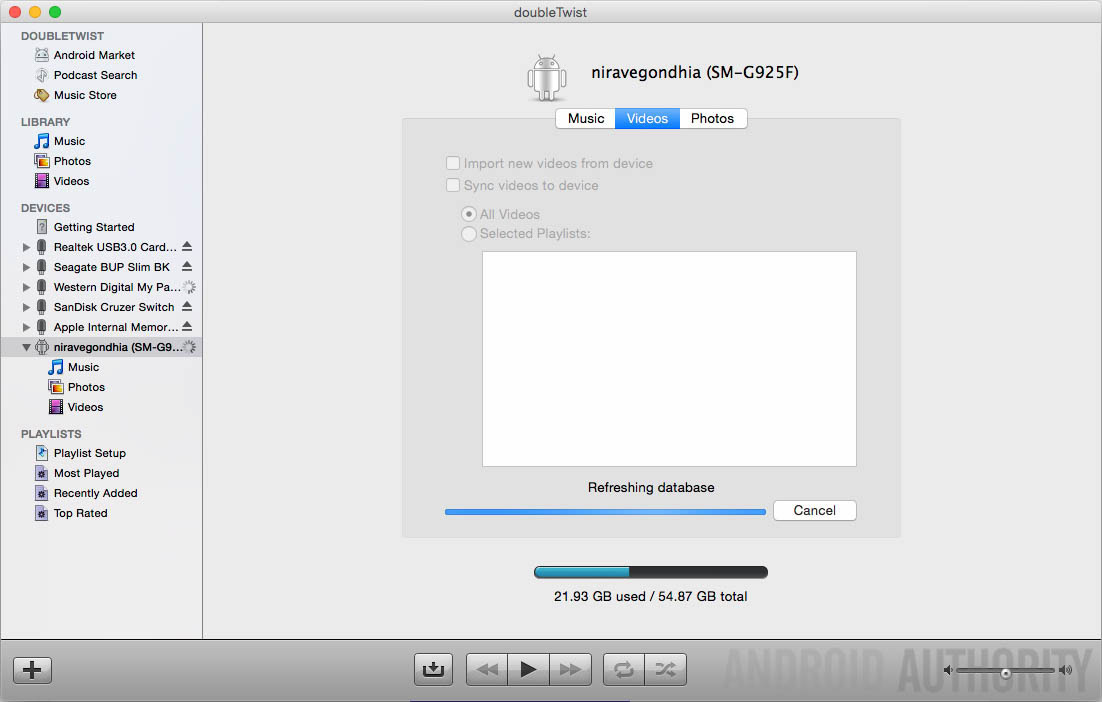Enable Sync videos to device
Screen dimensions: 1102x702
453,186
